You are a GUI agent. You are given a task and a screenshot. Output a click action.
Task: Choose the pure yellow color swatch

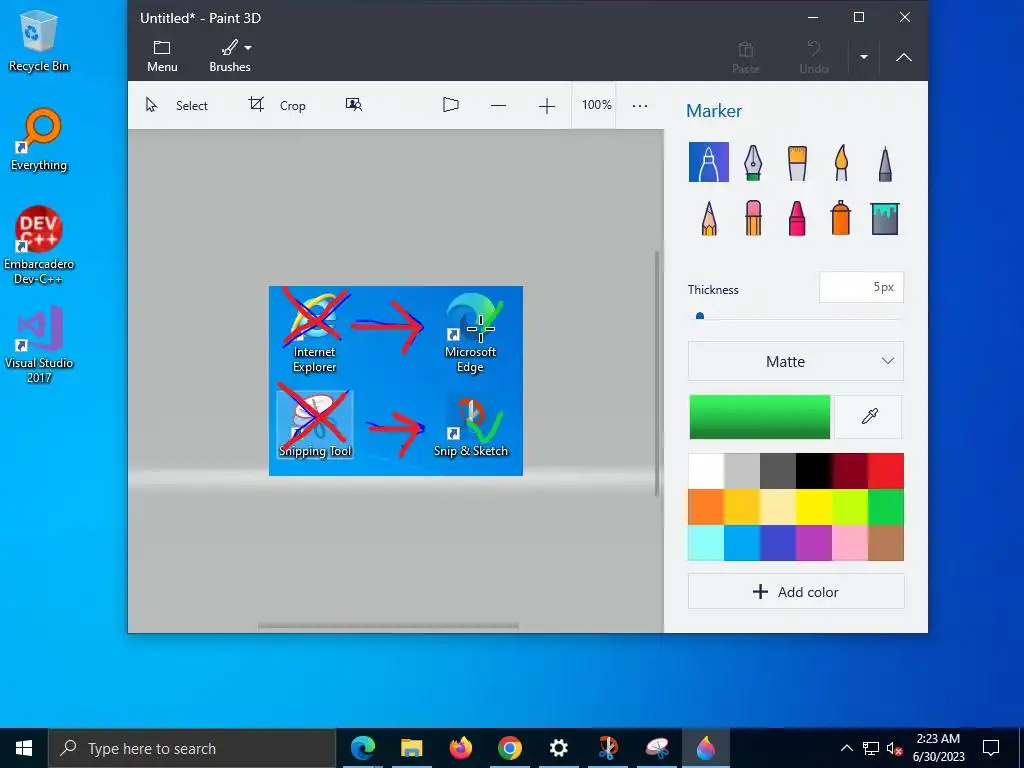tap(814, 507)
